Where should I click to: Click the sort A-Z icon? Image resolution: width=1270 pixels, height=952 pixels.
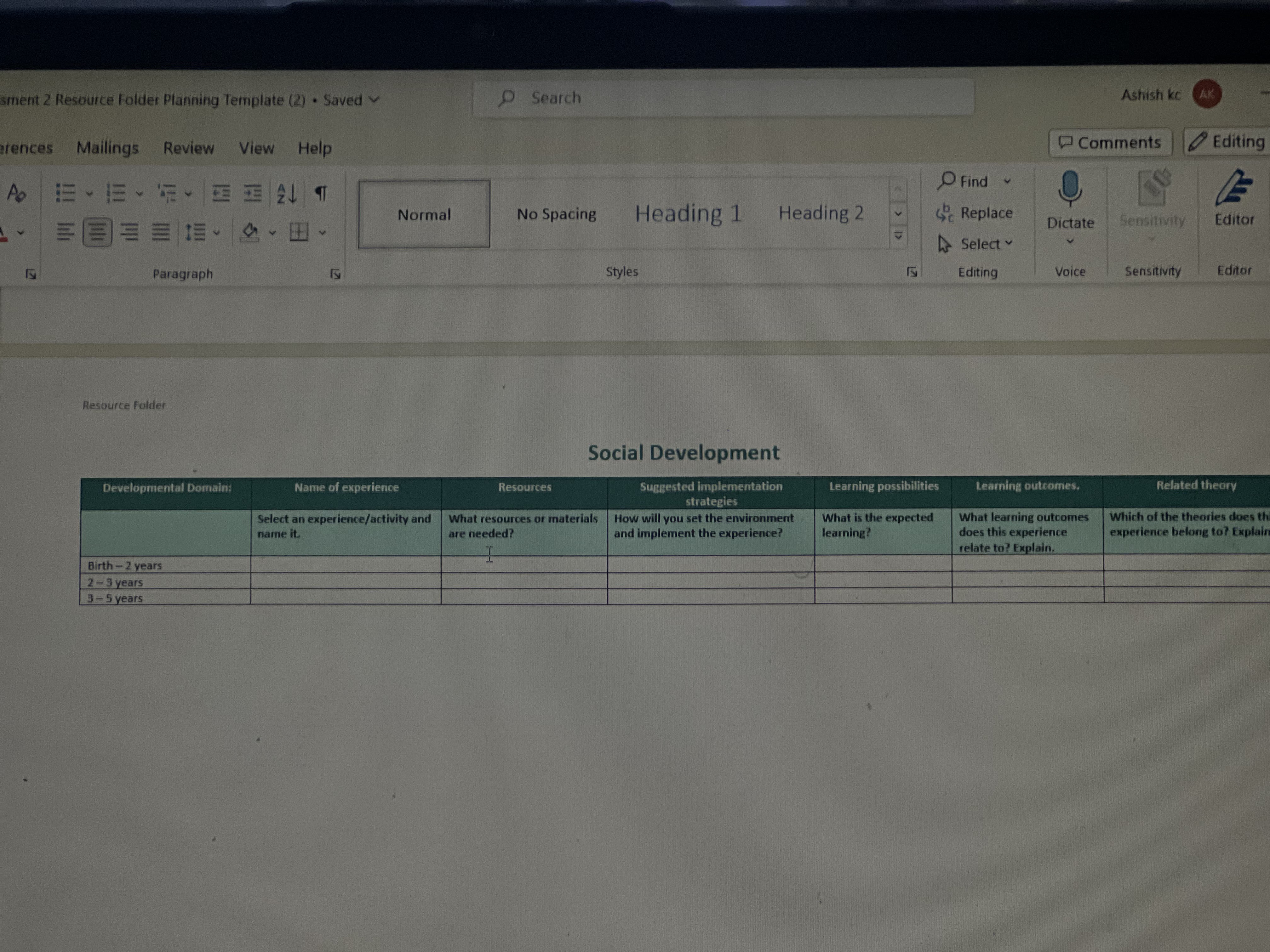(x=287, y=193)
